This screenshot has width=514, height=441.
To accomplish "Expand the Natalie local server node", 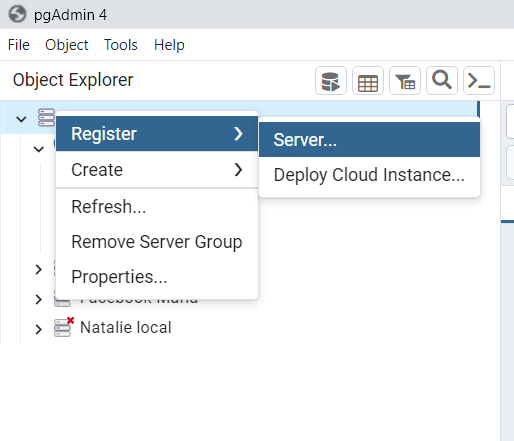I will [39, 329].
